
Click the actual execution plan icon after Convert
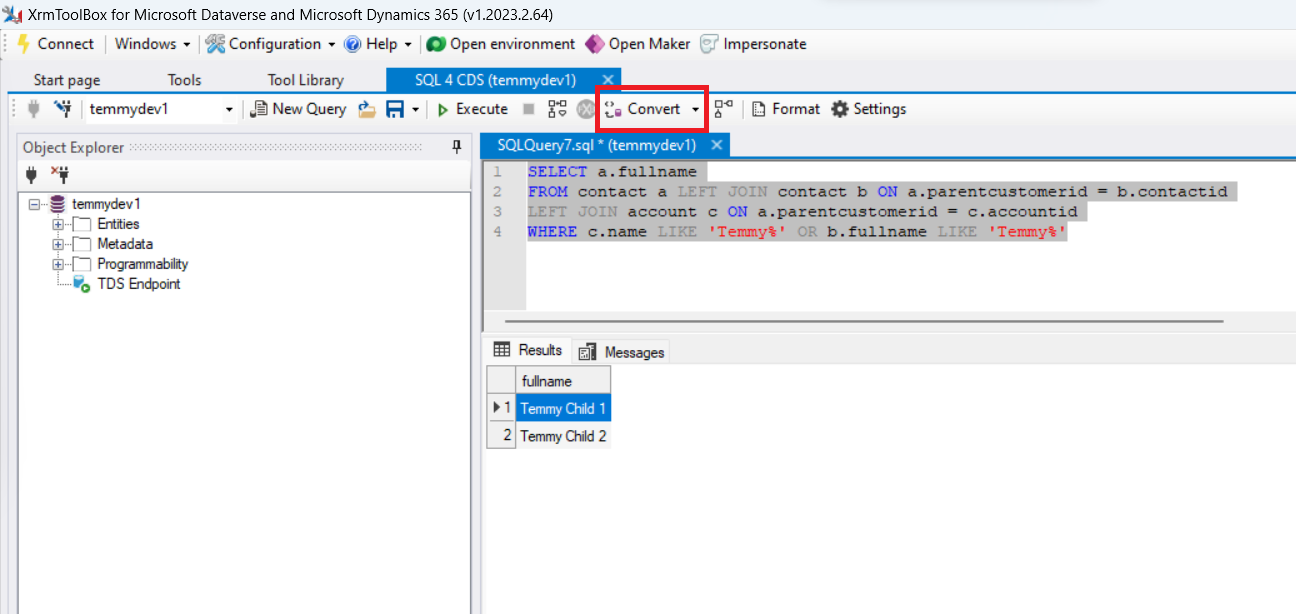coord(723,109)
